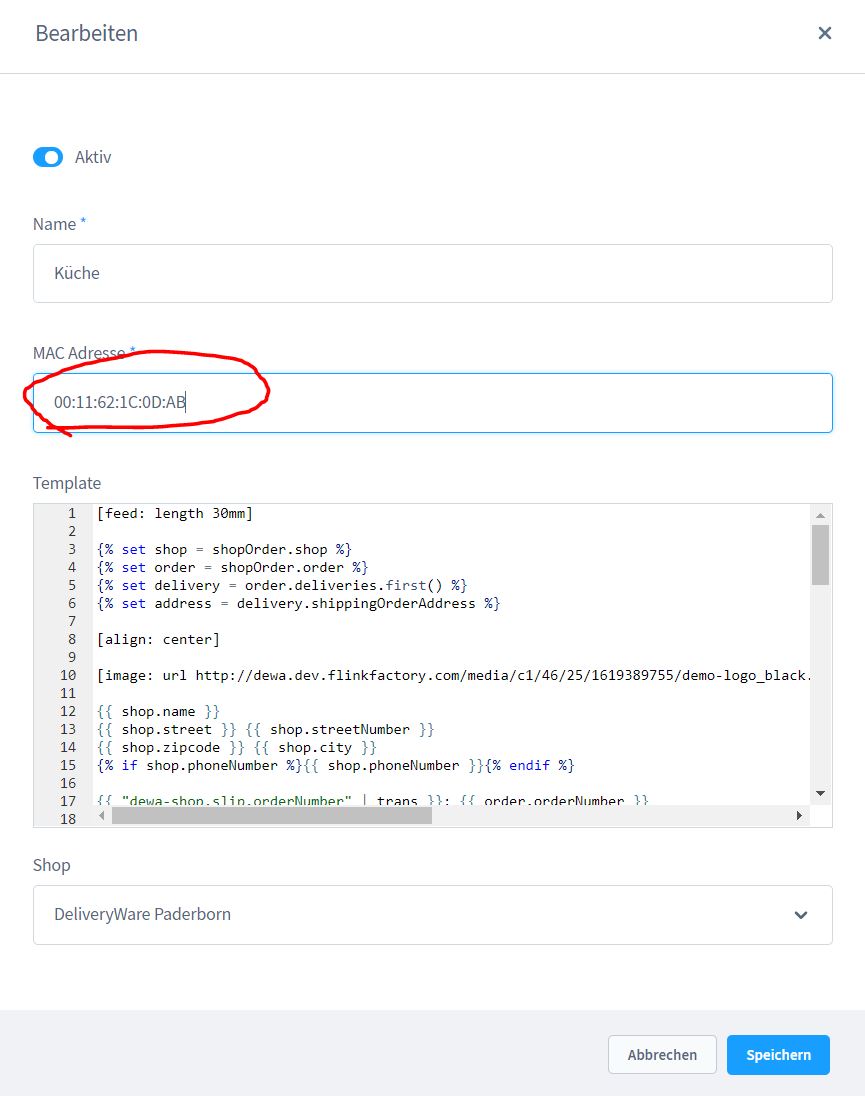Click the image url line in the template

tap(450, 675)
